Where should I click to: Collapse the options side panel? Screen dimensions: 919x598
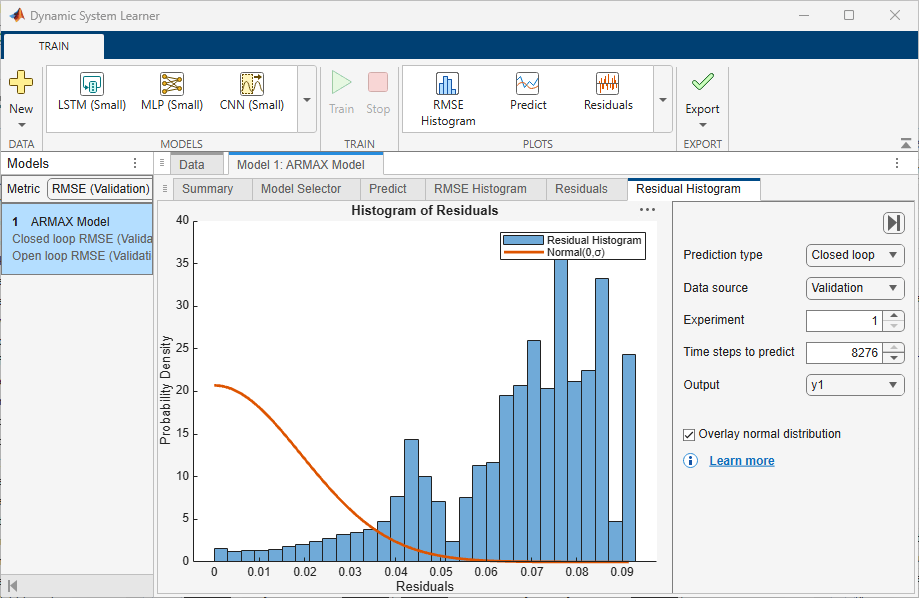click(x=894, y=223)
